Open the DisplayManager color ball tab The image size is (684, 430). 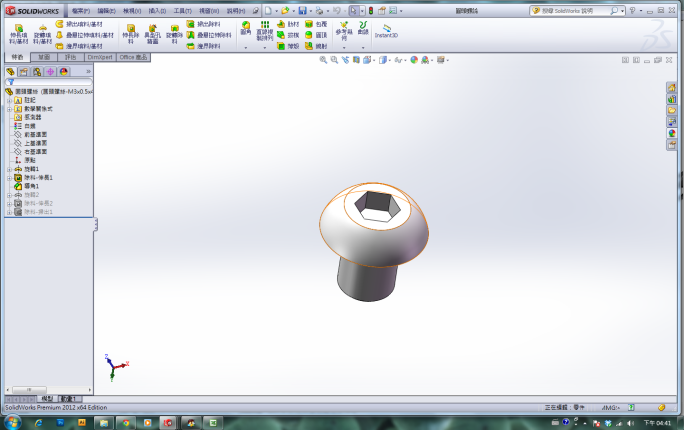[64, 72]
